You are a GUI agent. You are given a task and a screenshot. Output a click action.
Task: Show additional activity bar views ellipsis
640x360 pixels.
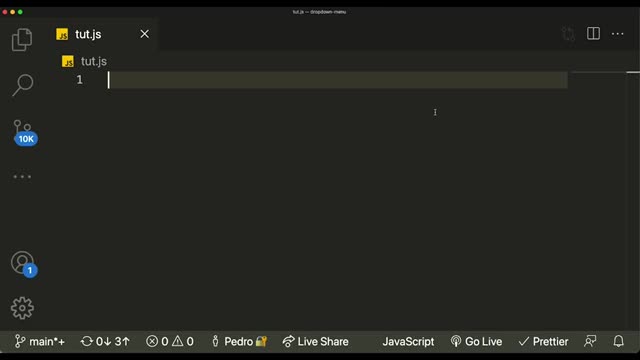pos(22,177)
